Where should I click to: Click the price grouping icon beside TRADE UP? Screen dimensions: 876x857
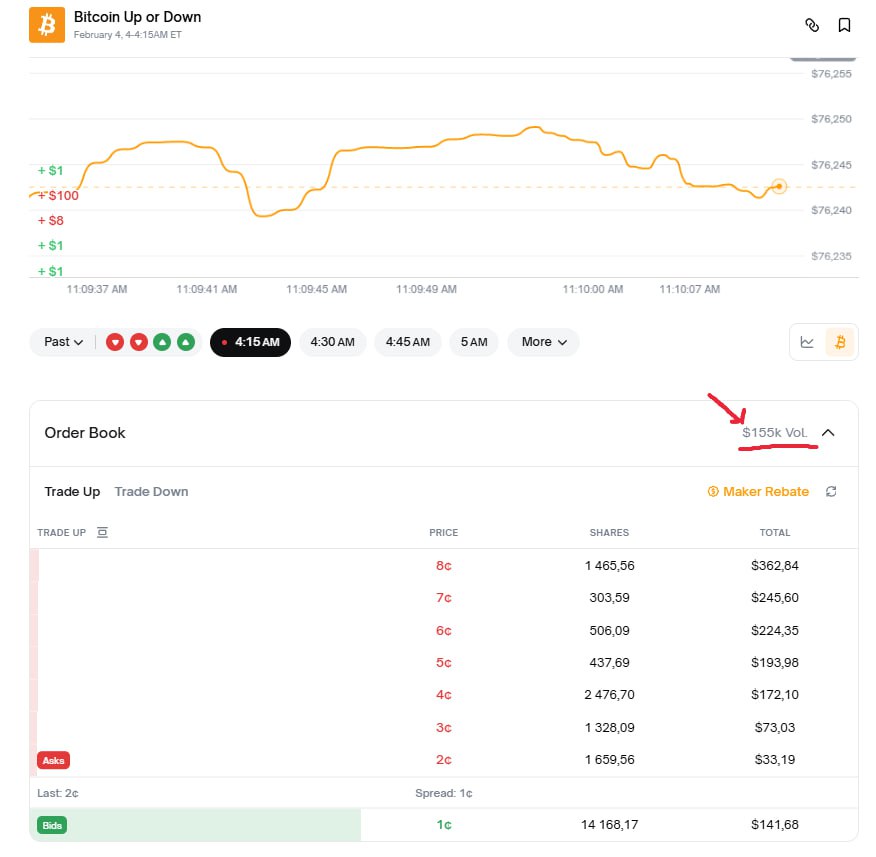point(102,532)
